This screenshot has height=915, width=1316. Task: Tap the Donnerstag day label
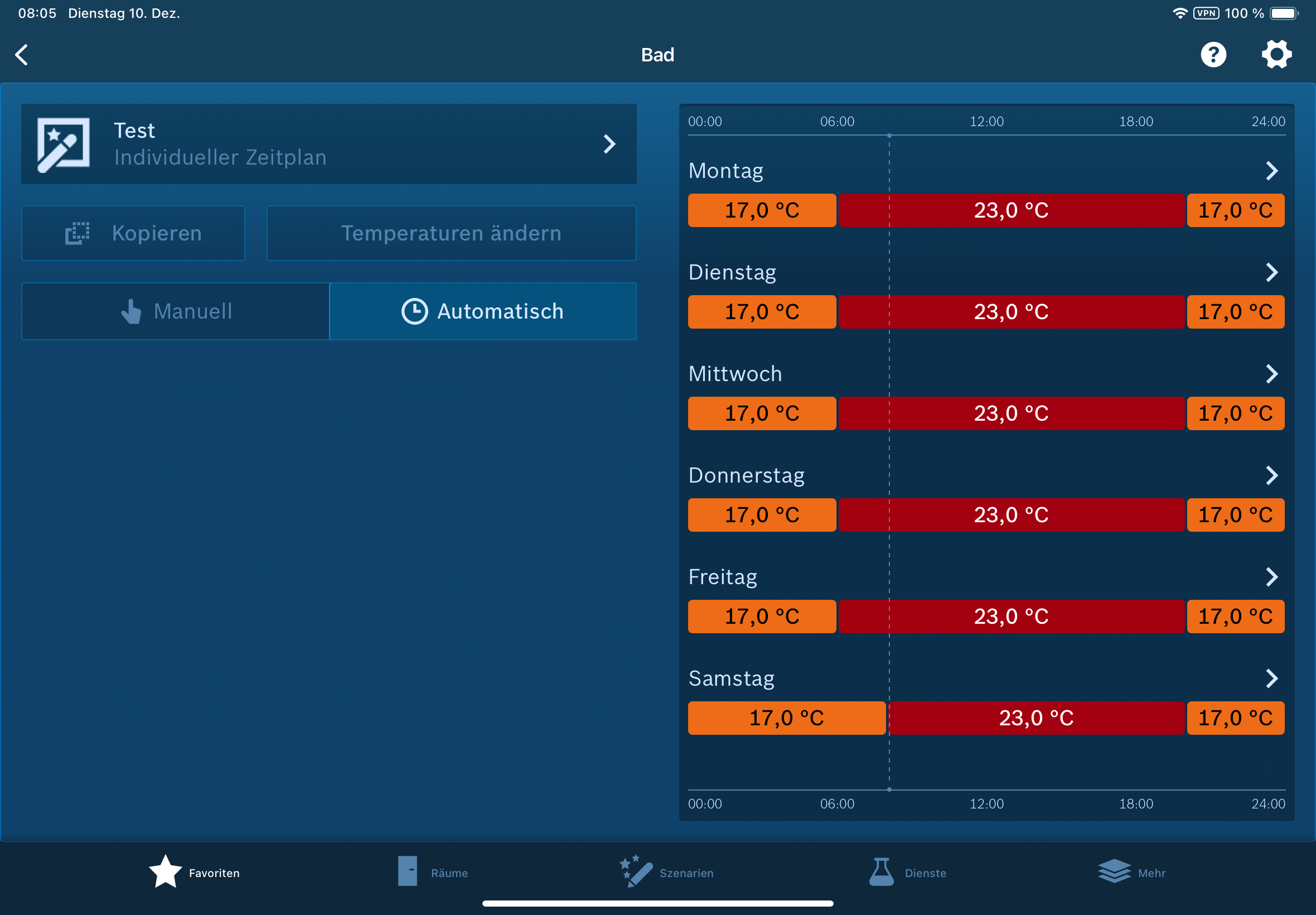(x=746, y=475)
